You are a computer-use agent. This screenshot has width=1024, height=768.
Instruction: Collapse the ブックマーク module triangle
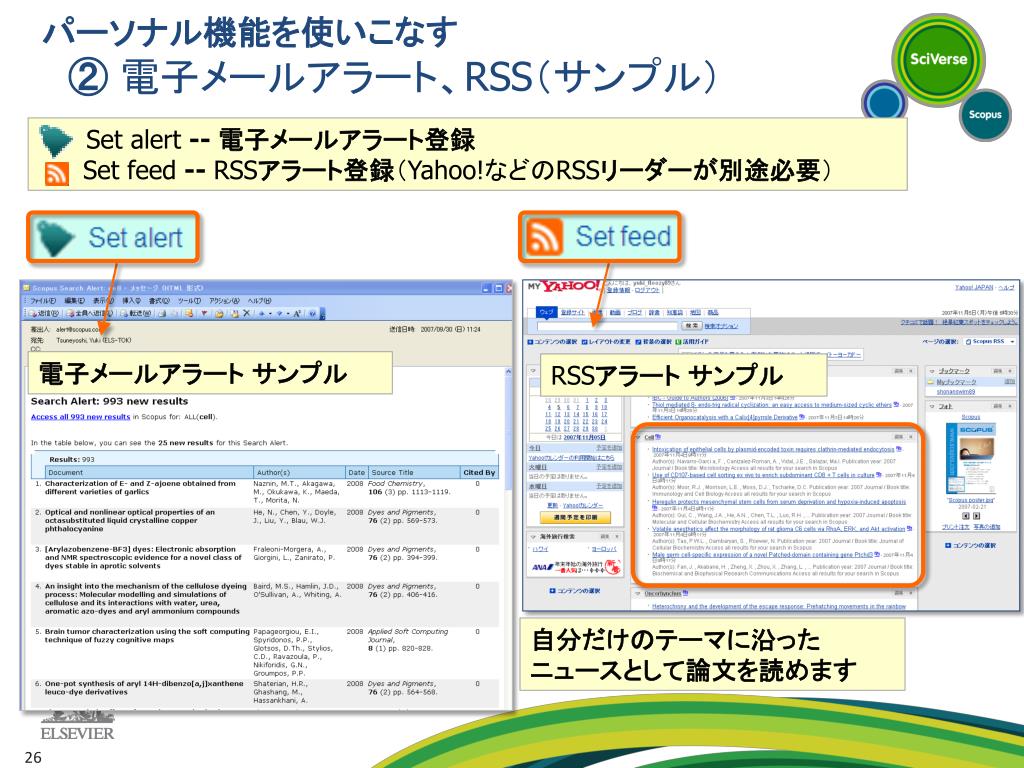tap(932, 371)
